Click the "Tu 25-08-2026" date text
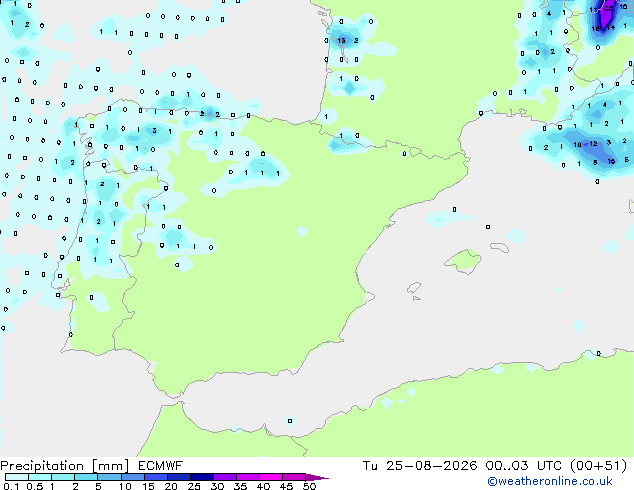634x490 pixels. coord(420,466)
